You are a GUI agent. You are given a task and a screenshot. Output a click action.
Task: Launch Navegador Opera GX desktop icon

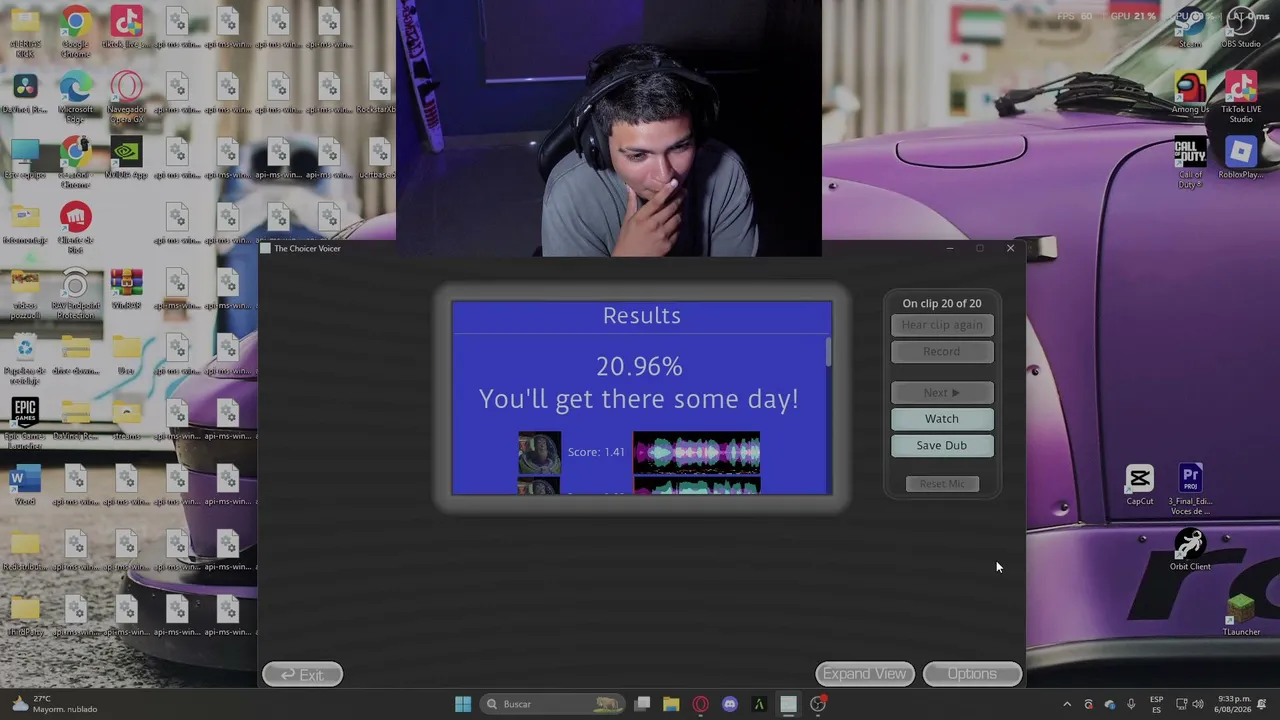coord(126,97)
